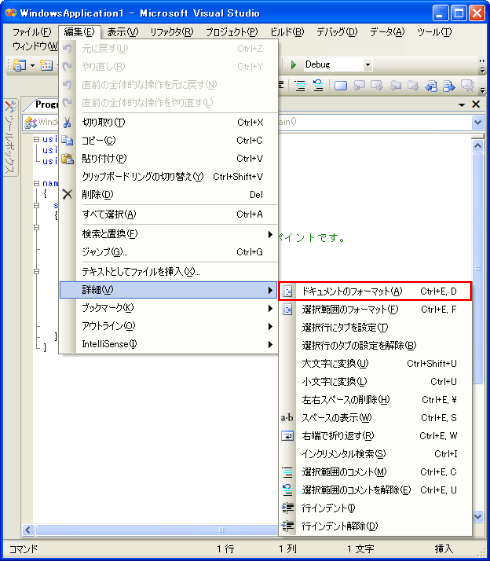This screenshot has height=561, width=490.
Task: Open the active files dropdown arrow in editor
Action: tap(462, 104)
